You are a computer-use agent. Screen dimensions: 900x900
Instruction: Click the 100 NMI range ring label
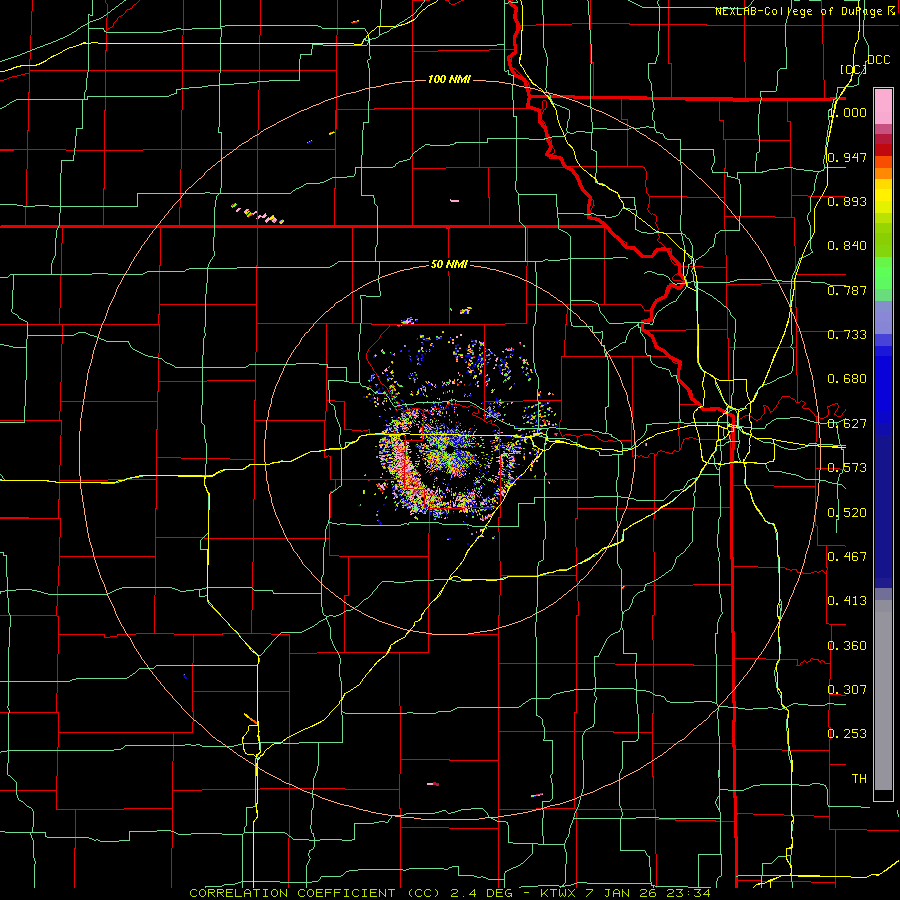[x=449, y=79]
